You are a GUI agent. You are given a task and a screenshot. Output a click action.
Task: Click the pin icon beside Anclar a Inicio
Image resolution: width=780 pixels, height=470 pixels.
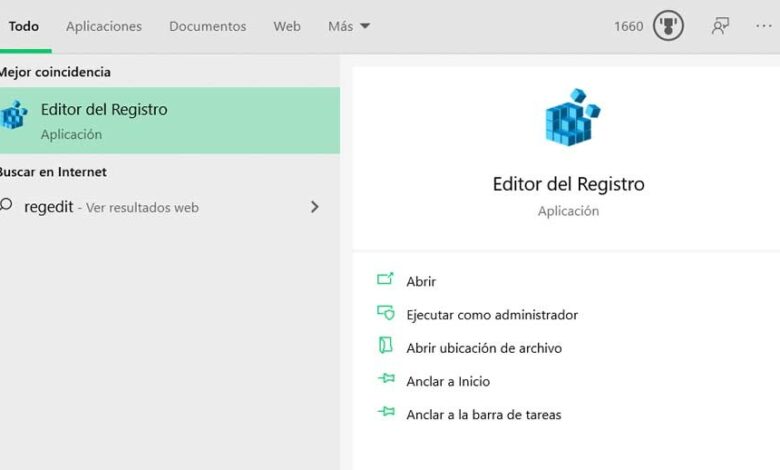(386, 379)
